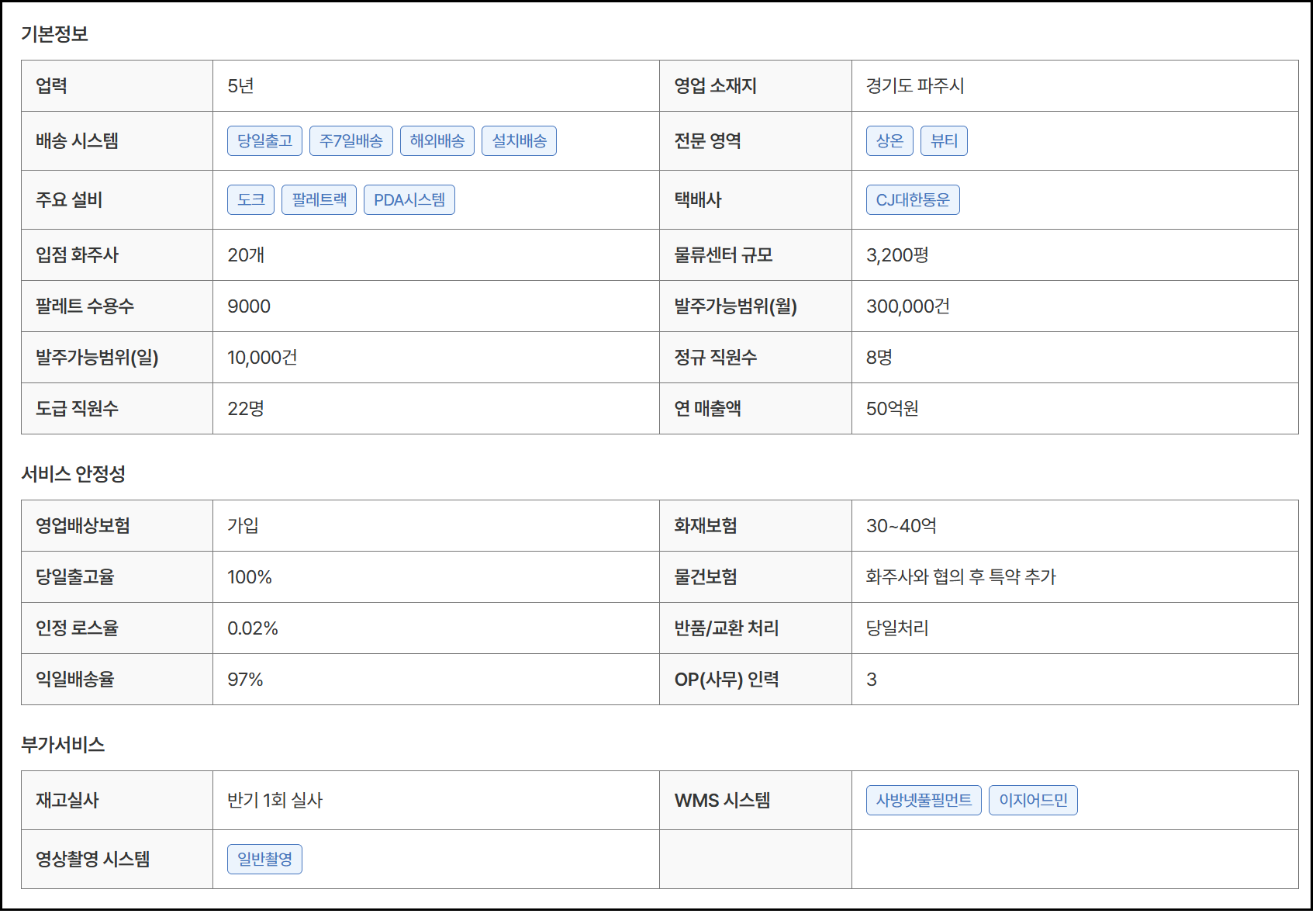Image resolution: width=1316 pixels, height=917 pixels.
Task: Click the 반기 1회 실사 inventory value
Action: [275, 801]
